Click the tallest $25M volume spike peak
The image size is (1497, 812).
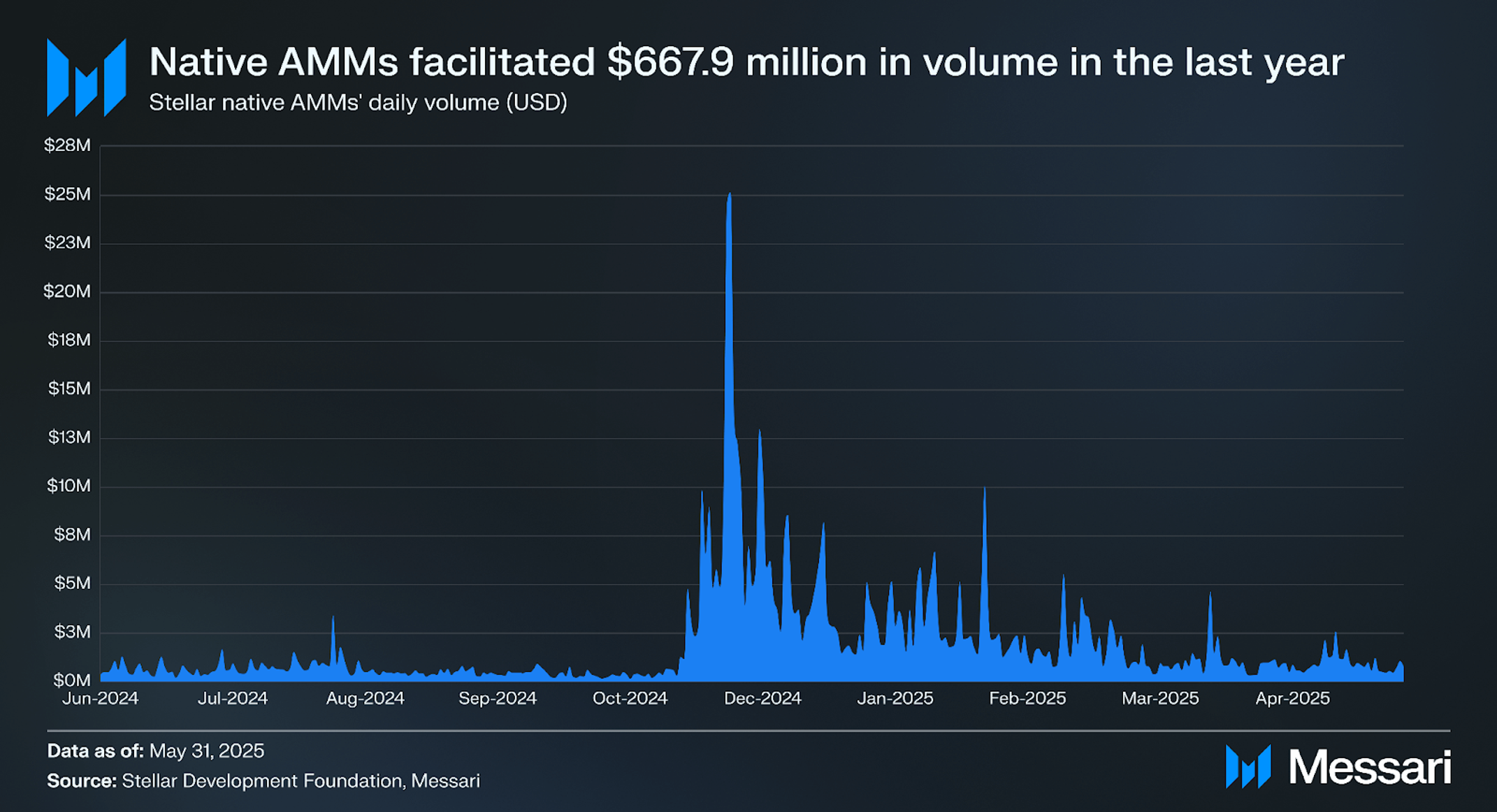coord(729,197)
